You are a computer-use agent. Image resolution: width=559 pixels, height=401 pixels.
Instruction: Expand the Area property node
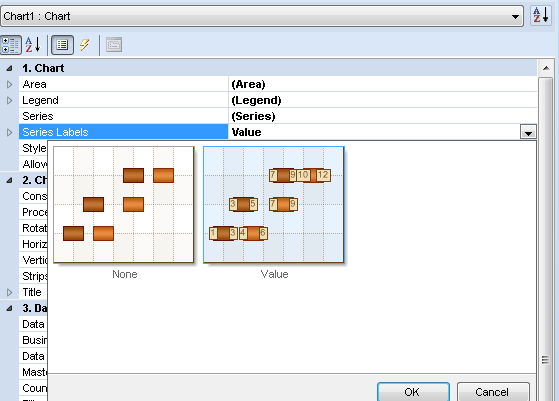10,84
